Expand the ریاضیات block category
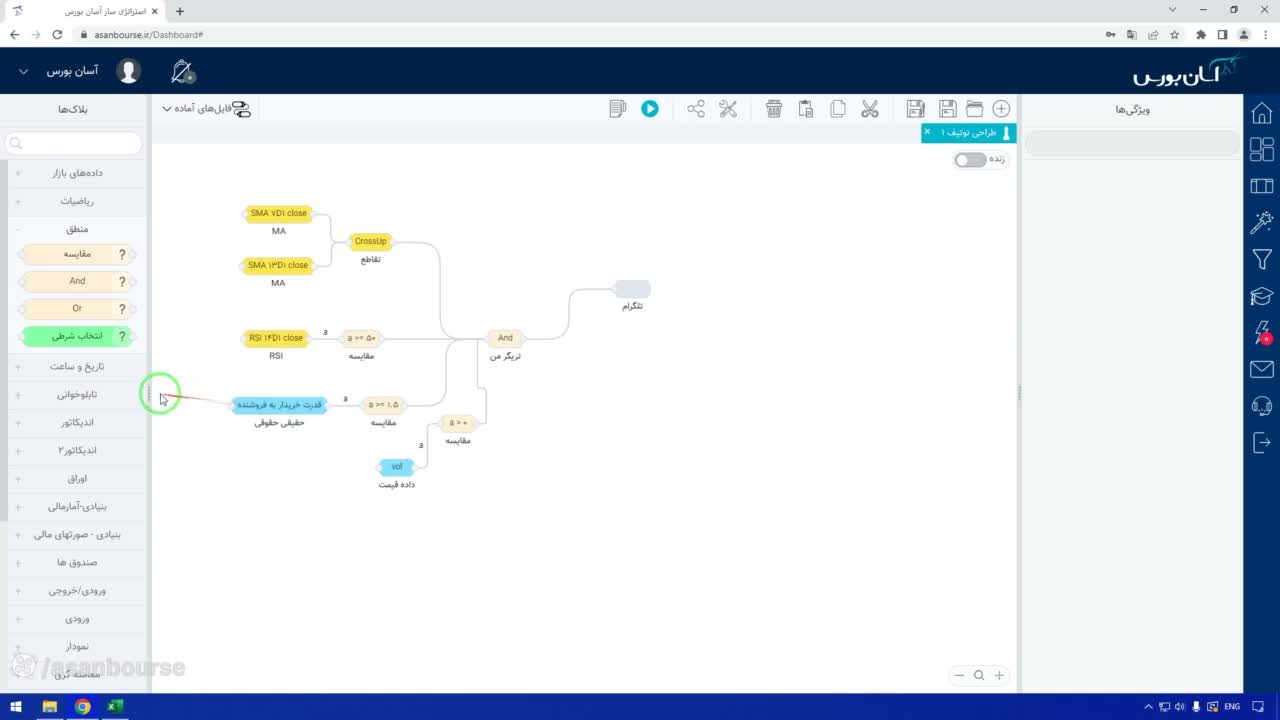 [x=78, y=201]
